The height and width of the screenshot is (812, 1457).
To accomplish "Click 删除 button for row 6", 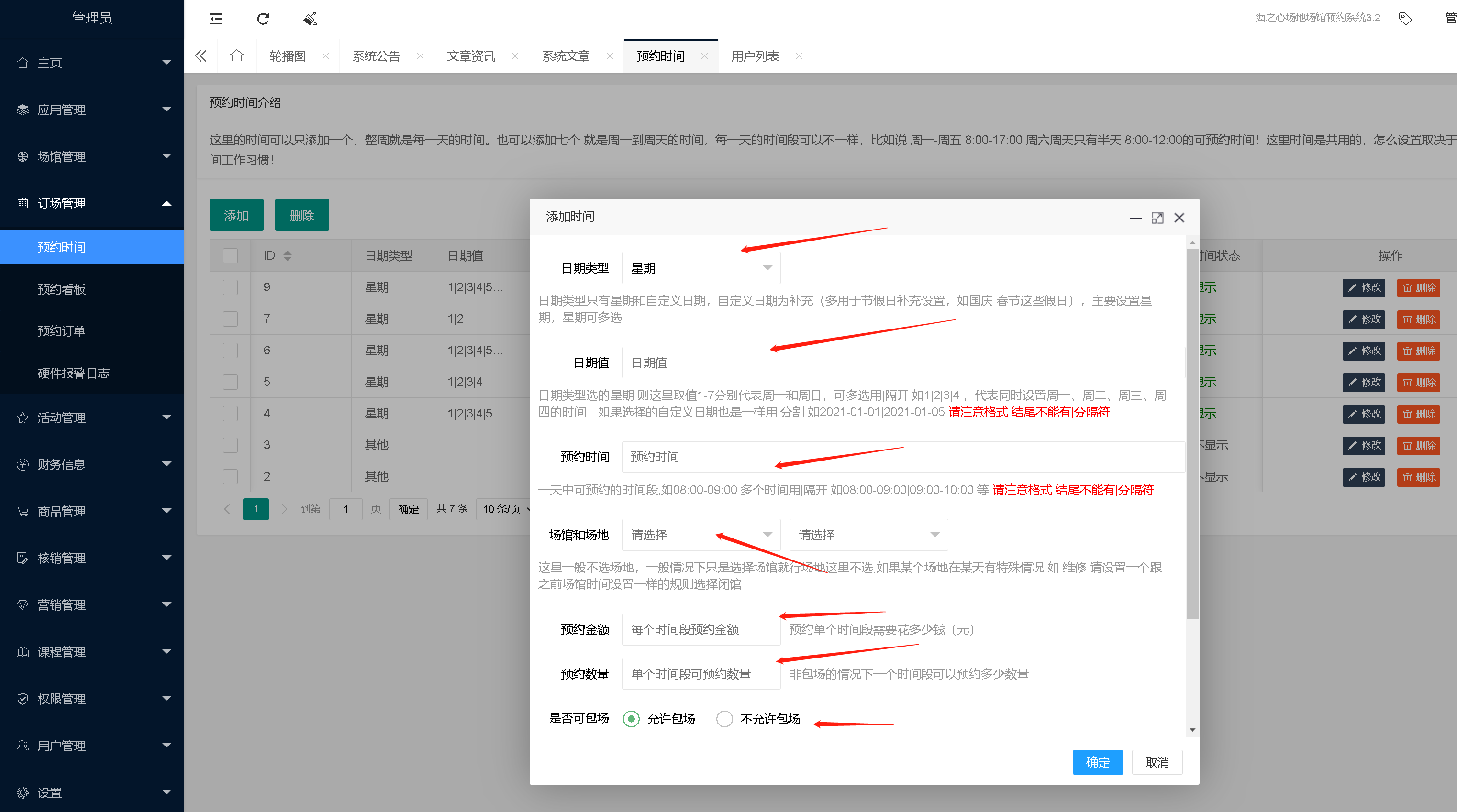I will click(x=1419, y=351).
